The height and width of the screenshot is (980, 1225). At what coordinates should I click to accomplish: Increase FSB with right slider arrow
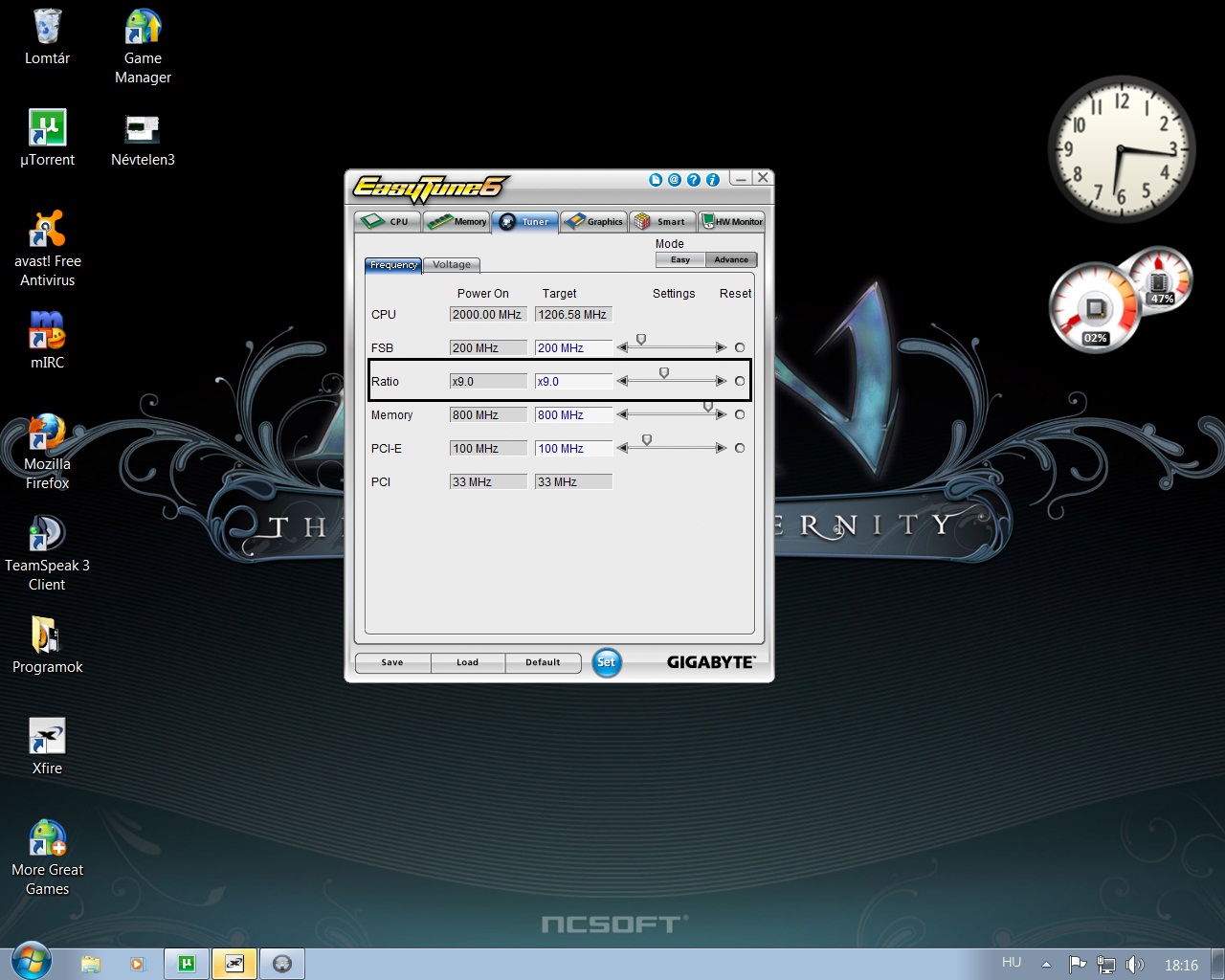(x=721, y=347)
